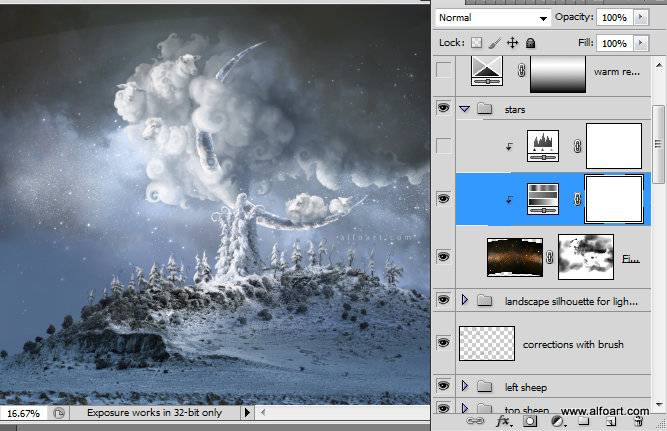Open the Opacity slider arrow

tap(641, 17)
